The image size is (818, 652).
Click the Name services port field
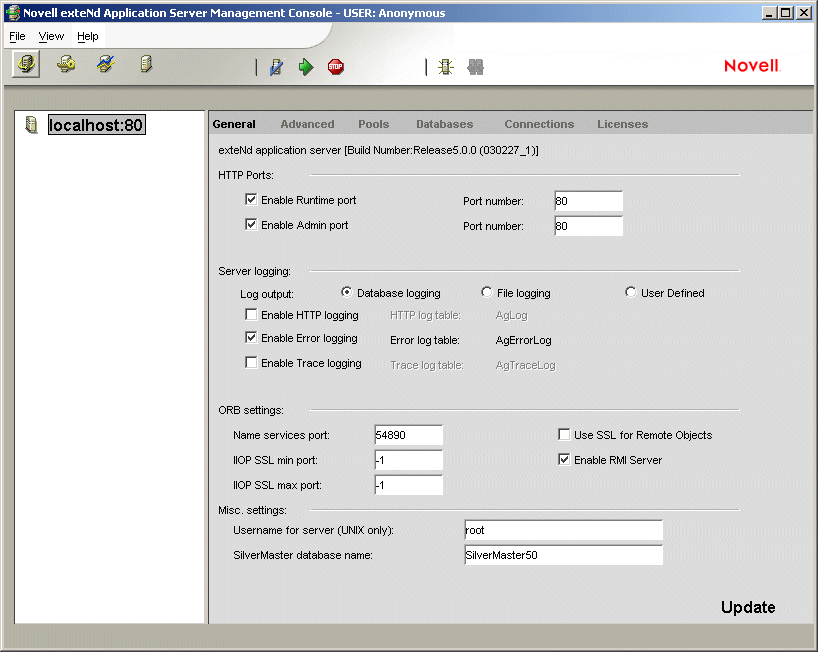point(408,435)
